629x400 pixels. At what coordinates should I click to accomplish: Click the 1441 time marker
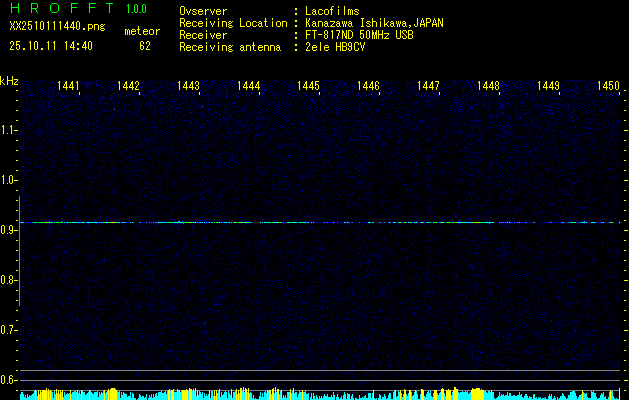[x=69, y=87]
